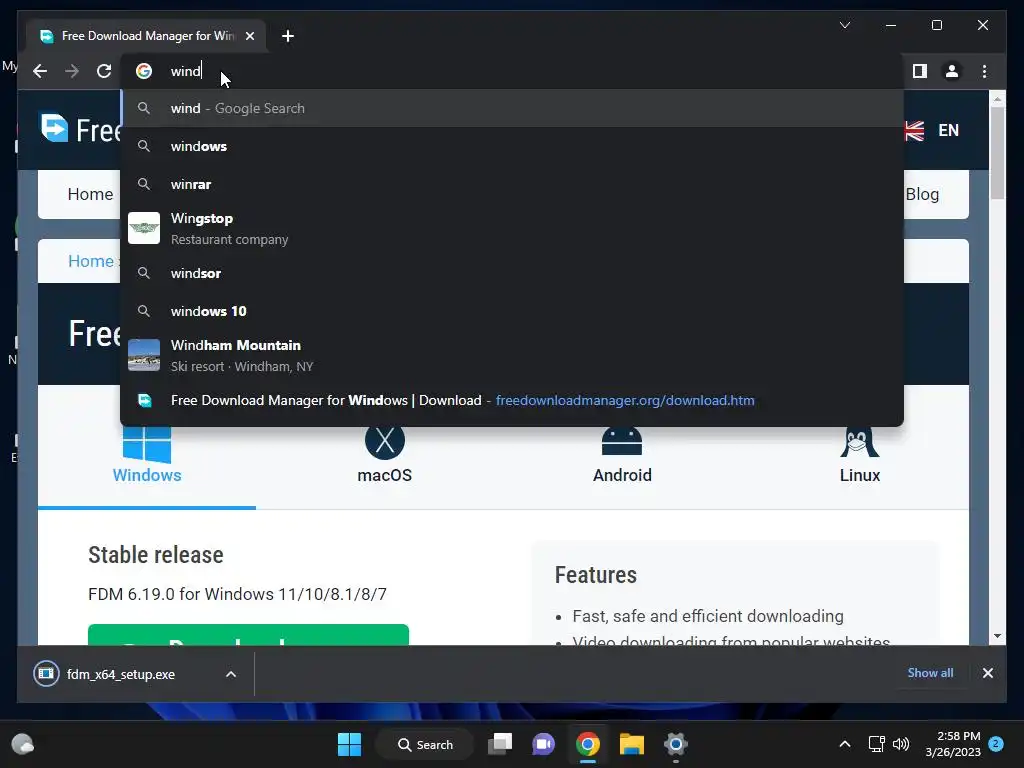Screen dimensions: 1024x768
Task: Choose the 'windsor' search suggestion
Action: [x=512, y=273]
